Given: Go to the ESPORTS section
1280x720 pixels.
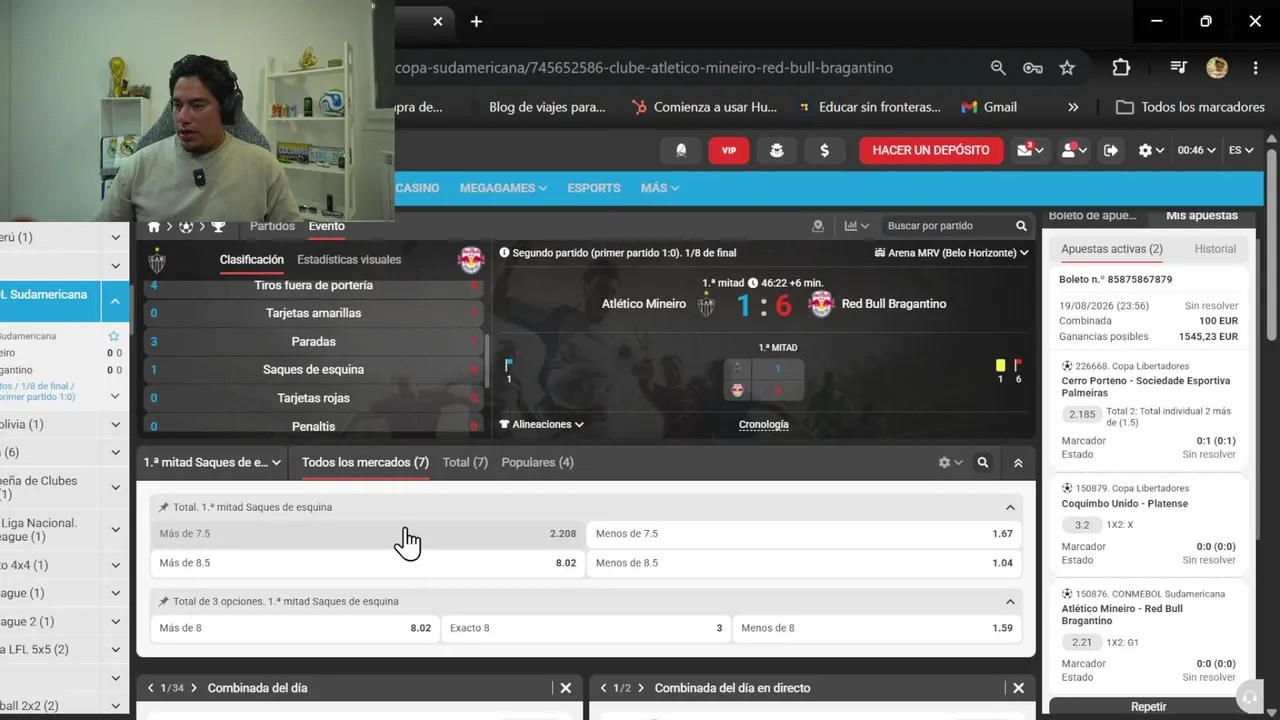Looking at the screenshot, I should [594, 188].
